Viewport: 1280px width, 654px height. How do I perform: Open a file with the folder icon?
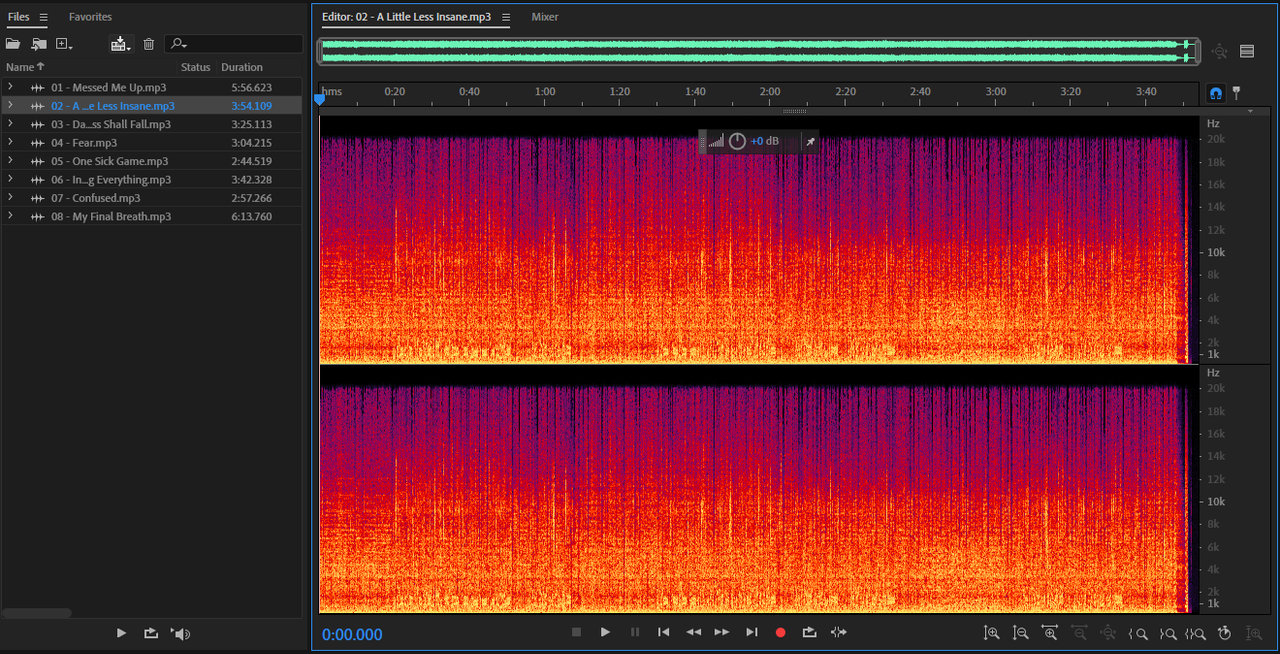(x=13, y=44)
